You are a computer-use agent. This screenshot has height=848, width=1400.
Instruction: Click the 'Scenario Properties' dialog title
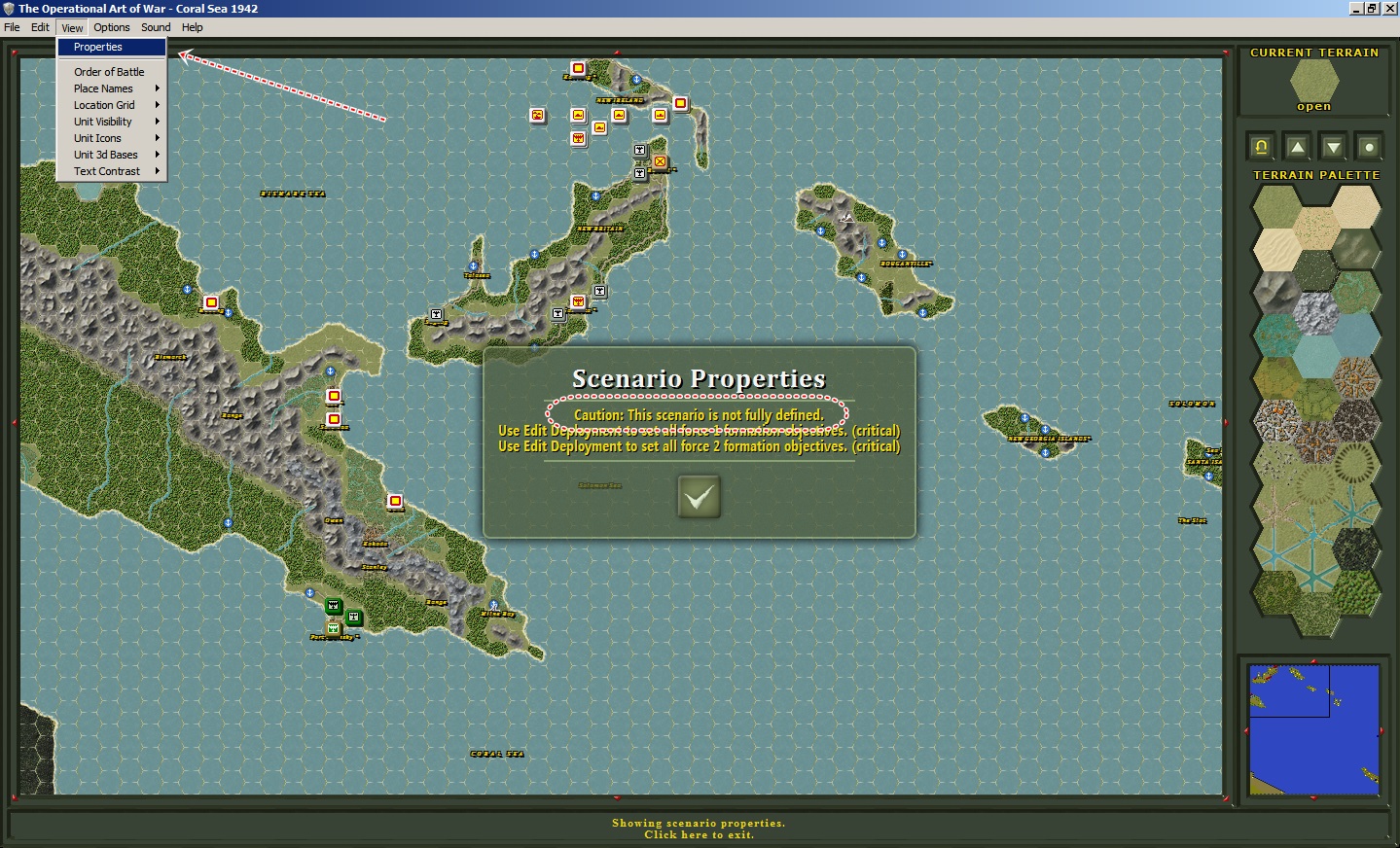tap(699, 378)
